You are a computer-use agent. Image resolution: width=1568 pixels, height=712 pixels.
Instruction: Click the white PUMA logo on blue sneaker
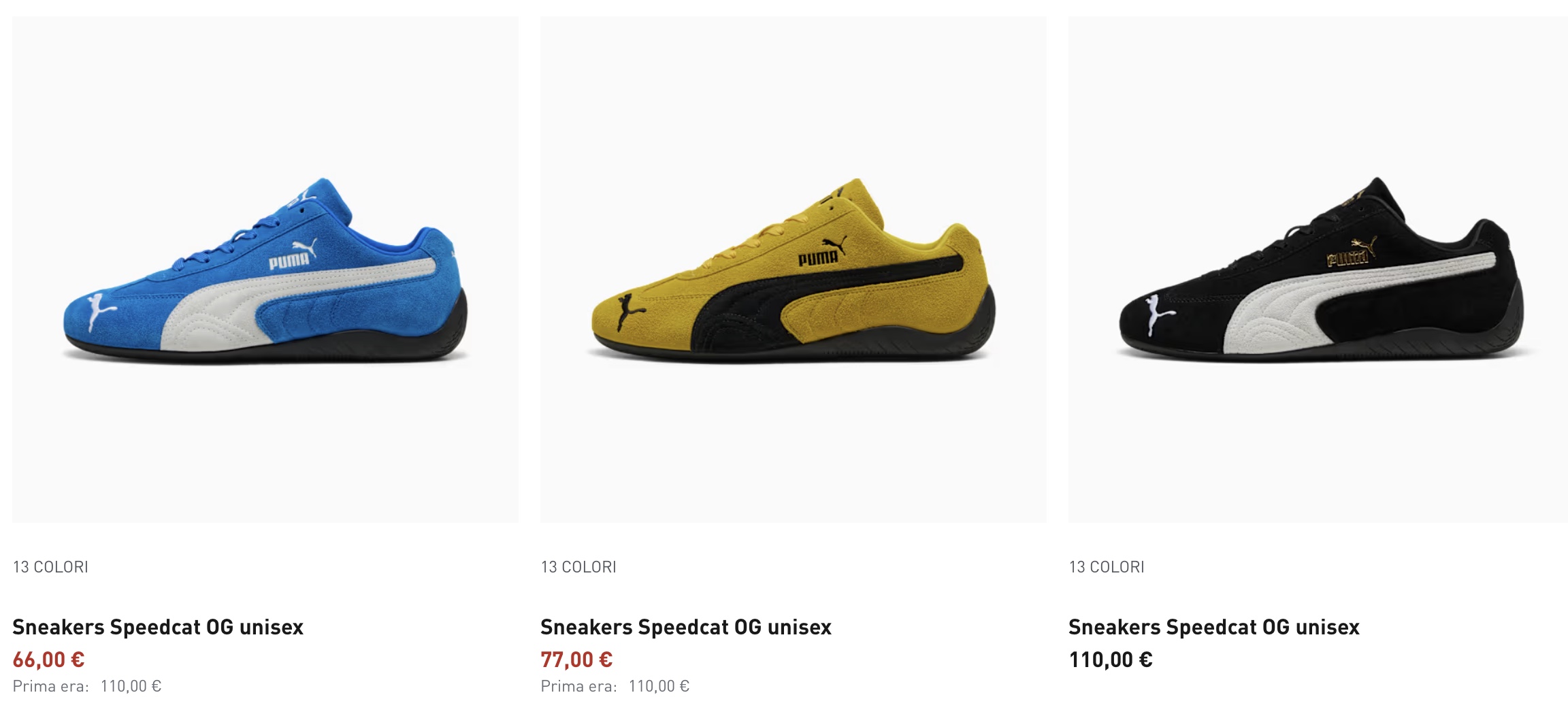pos(293,255)
